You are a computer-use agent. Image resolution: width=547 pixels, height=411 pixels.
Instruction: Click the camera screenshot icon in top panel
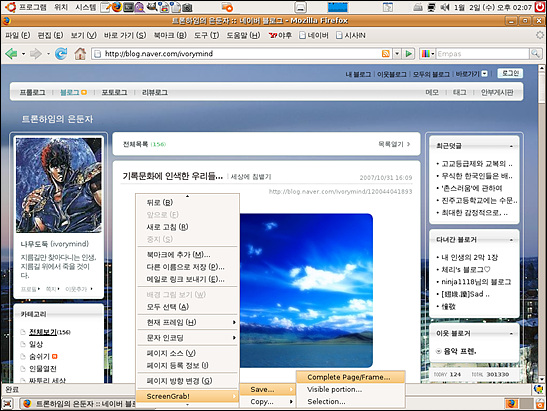[187, 7]
